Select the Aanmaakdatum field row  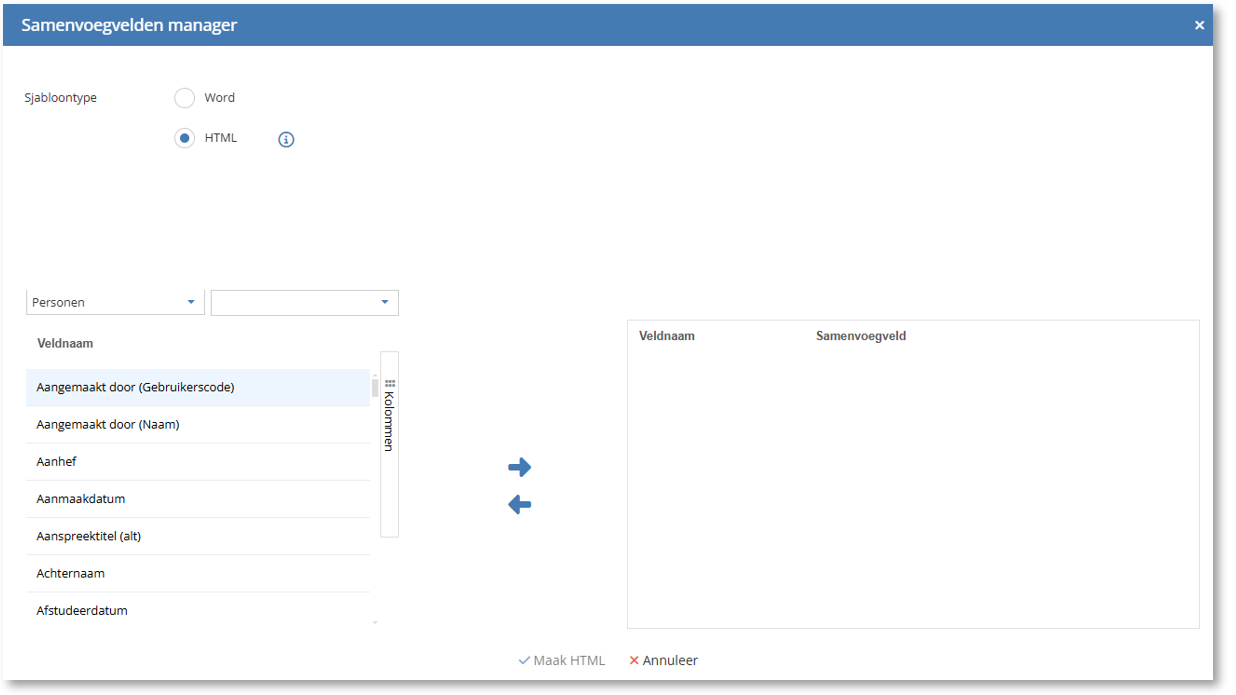198,499
